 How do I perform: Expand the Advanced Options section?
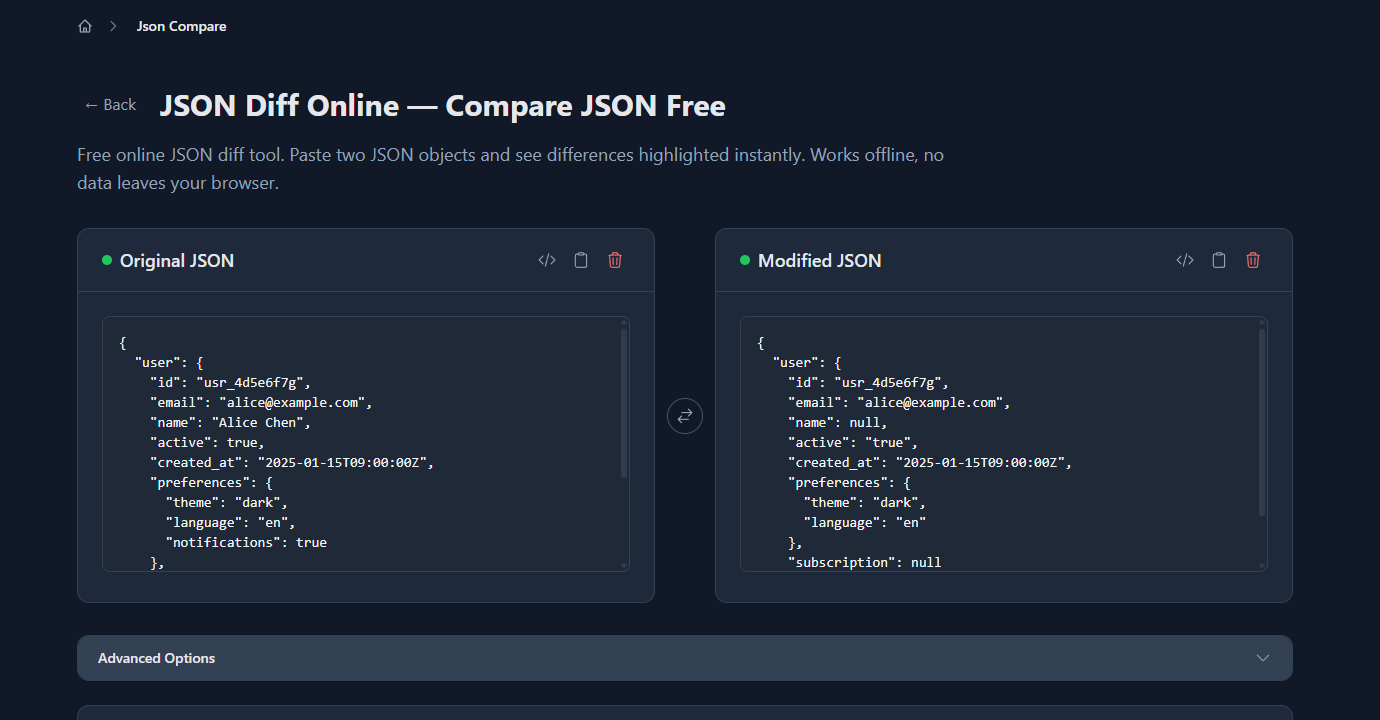tap(684, 657)
